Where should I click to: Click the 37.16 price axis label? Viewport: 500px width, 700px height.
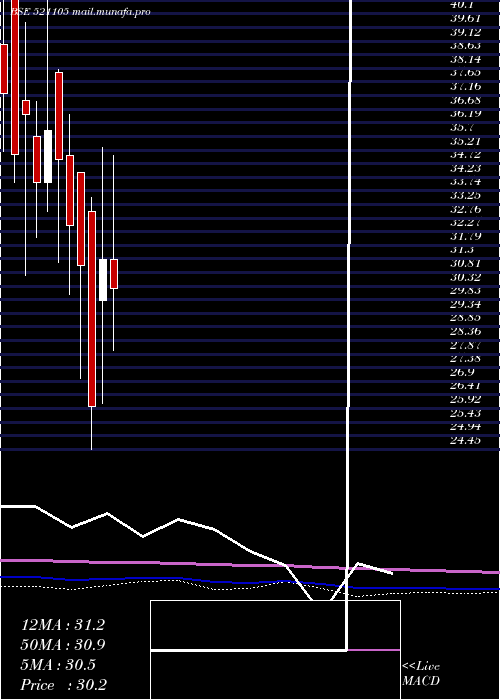[x=465, y=87]
